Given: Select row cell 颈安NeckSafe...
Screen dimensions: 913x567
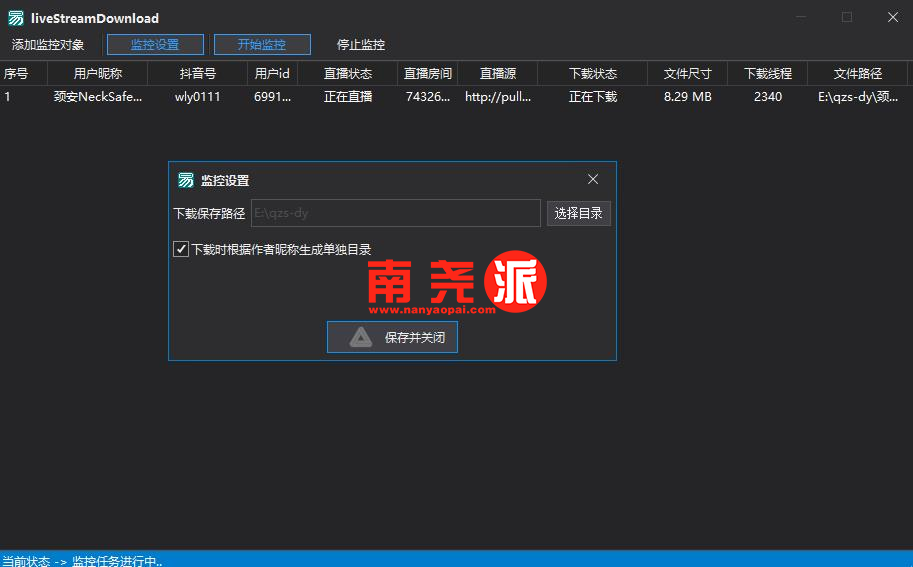Looking at the screenshot, I should coord(97,97).
